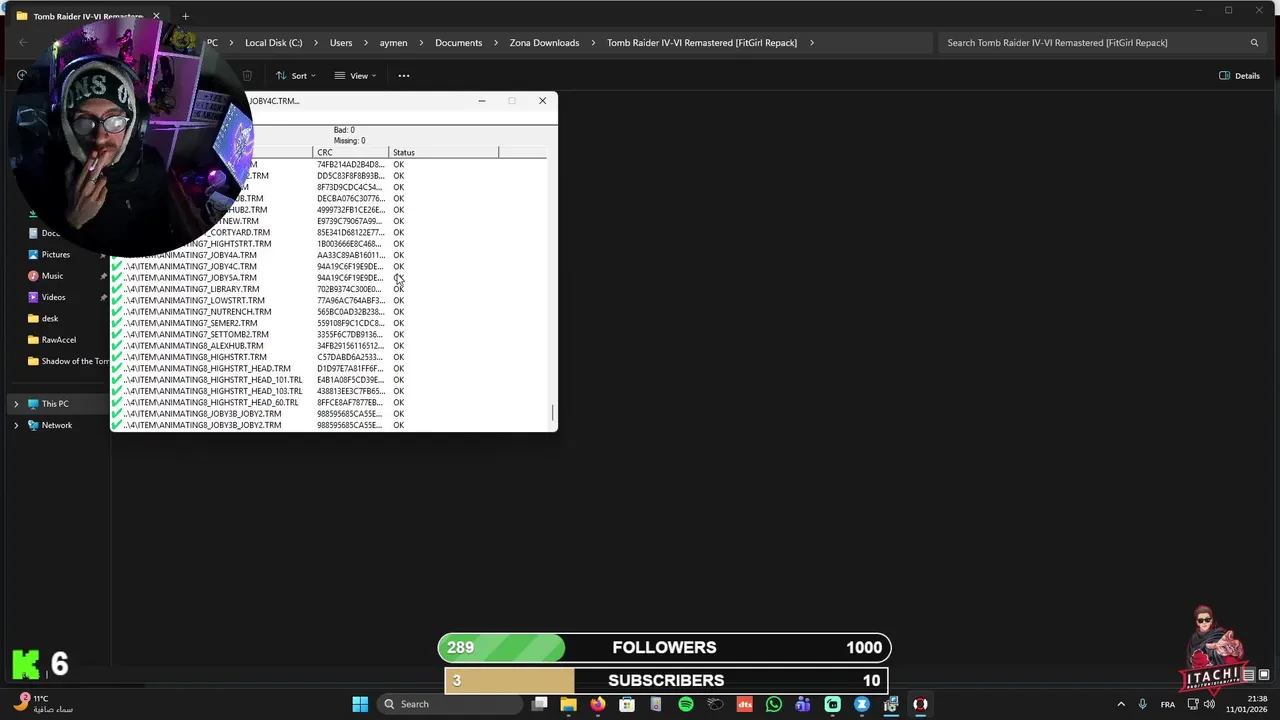The image size is (1280, 720).
Task: Open Microsoft Teams from taskbar
Action: pyautogui.click(x=803, y=704)
